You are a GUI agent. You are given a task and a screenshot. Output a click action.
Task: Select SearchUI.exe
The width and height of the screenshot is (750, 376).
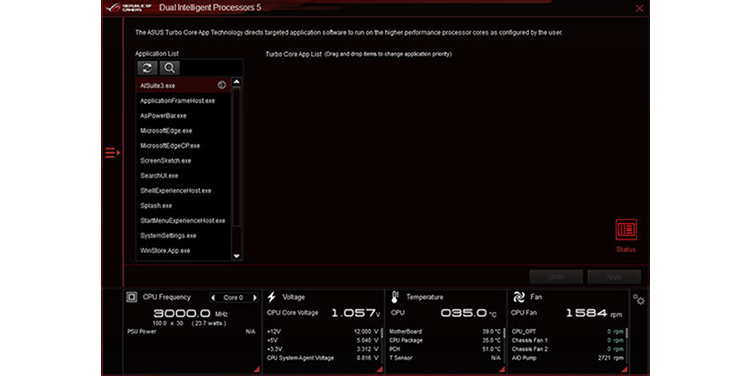coord(184,176)
